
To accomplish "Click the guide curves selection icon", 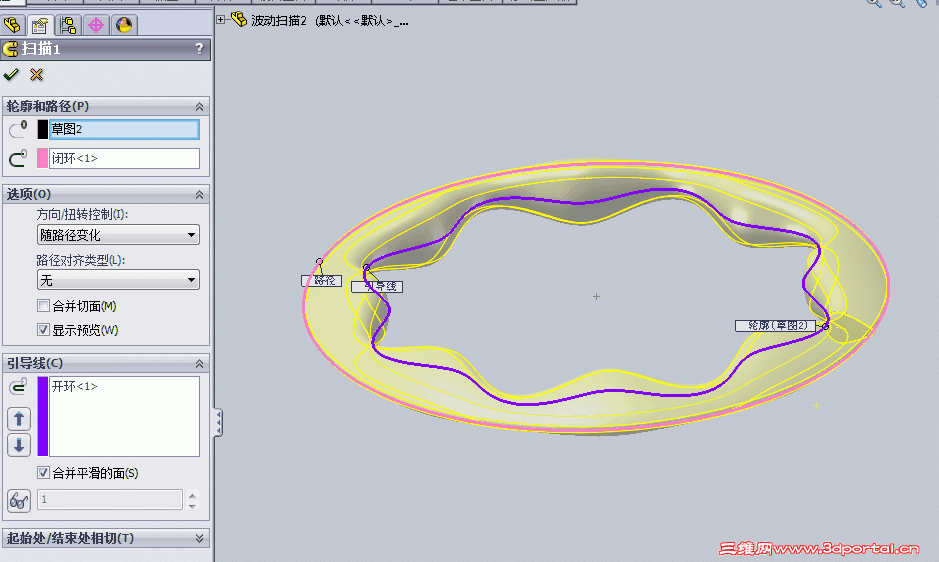I will (19, 387).
